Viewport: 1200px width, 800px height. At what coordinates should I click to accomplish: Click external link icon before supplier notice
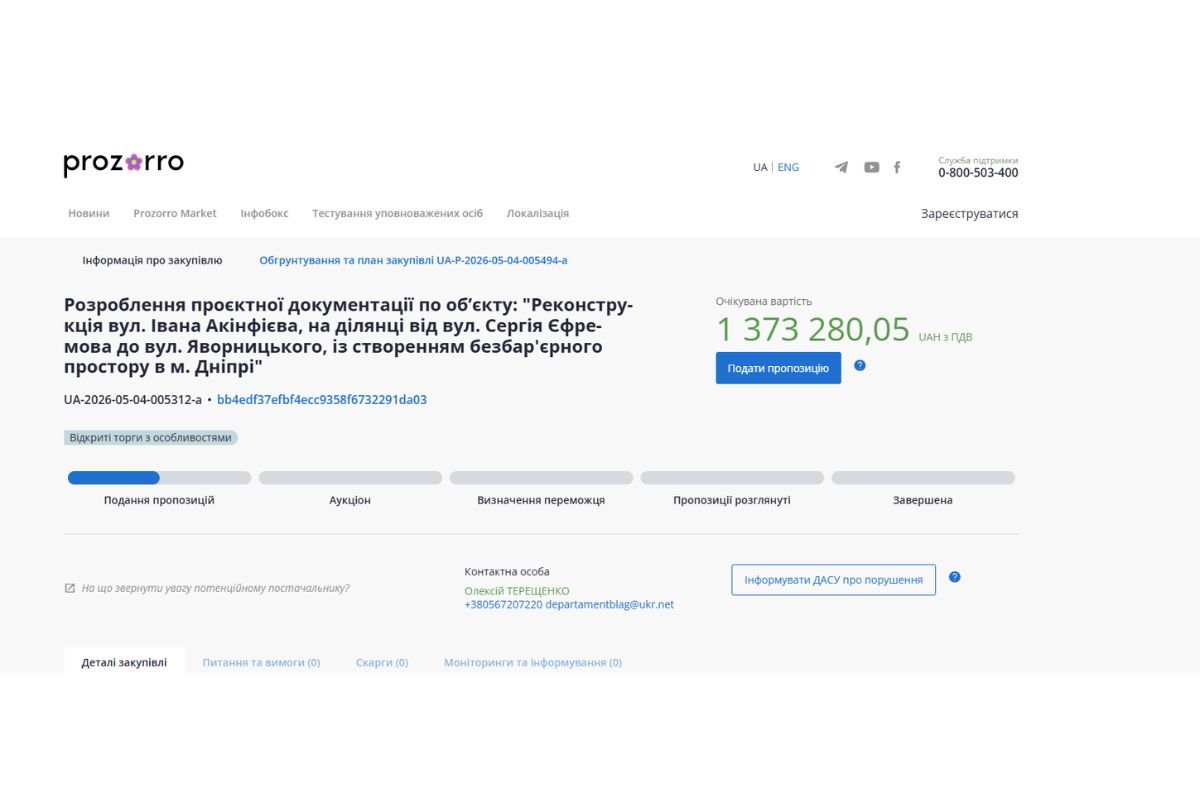(x=70, y=588)
